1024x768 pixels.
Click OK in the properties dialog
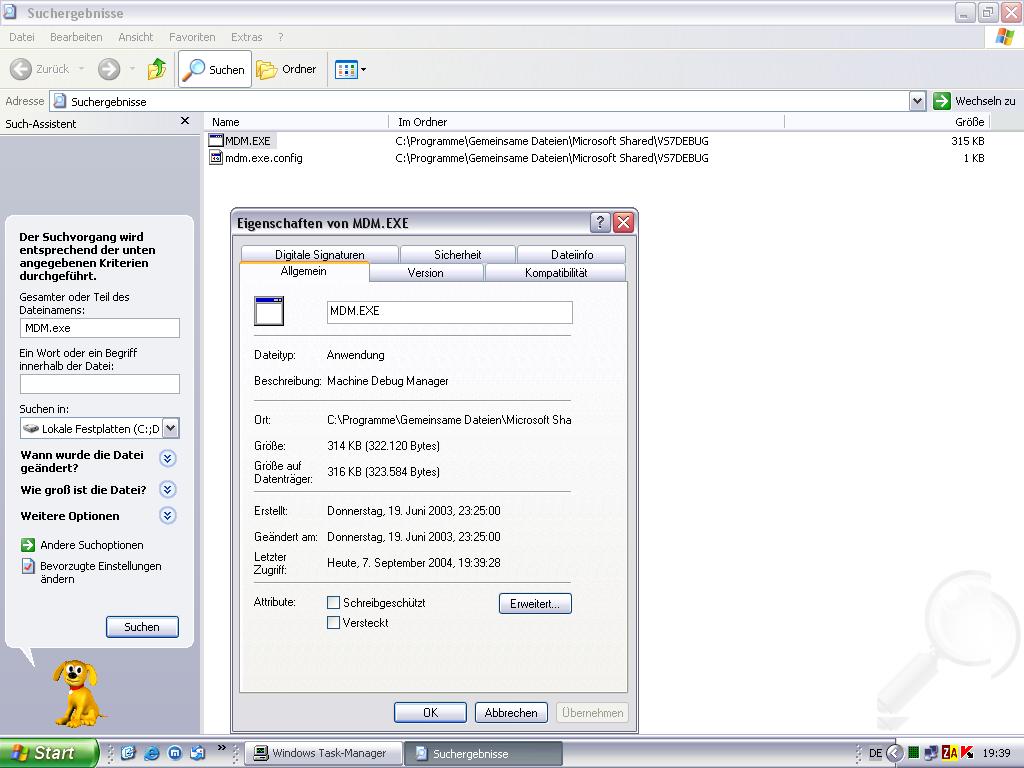pyautogui.click(x=430, y=712)
